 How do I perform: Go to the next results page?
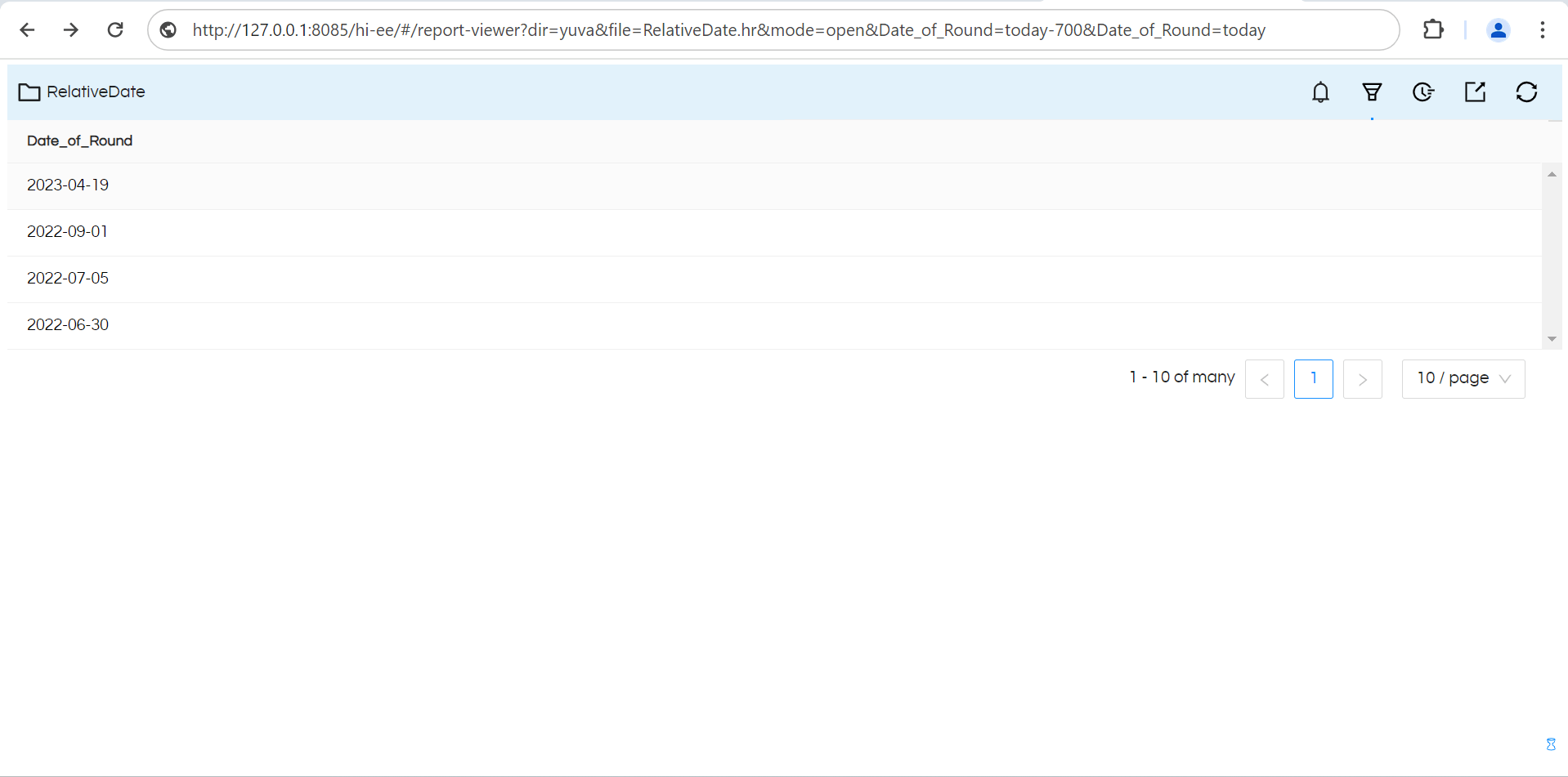click(x=1363, y=379)
